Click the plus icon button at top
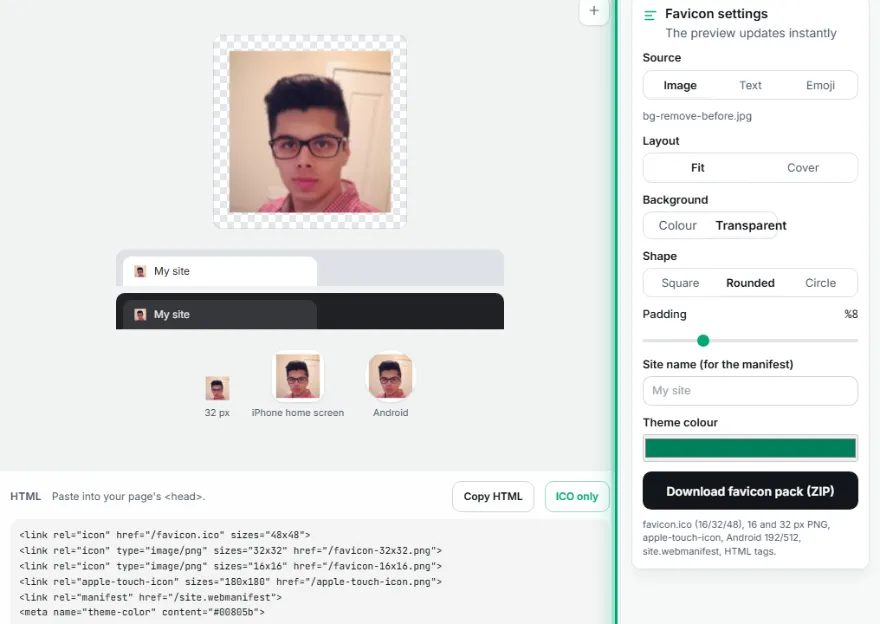Screen dimensions: 880x624 point(594,10)
